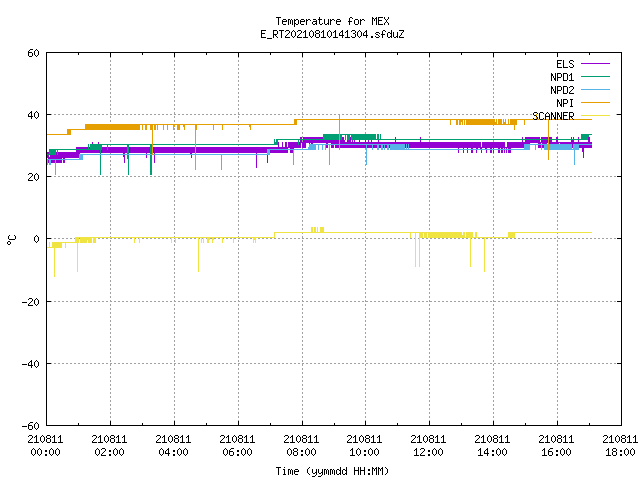Click the x-axis tick label 02:00
Viewport: 640px width, 480px height.
point(109,452)
